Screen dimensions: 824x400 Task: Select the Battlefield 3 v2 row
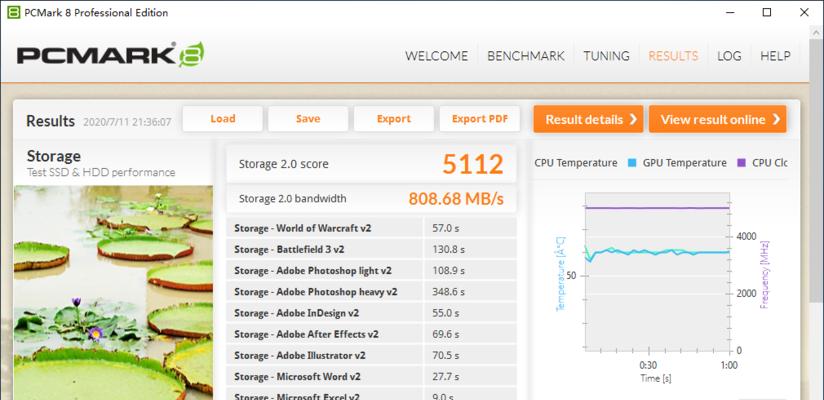coord(371,249)
